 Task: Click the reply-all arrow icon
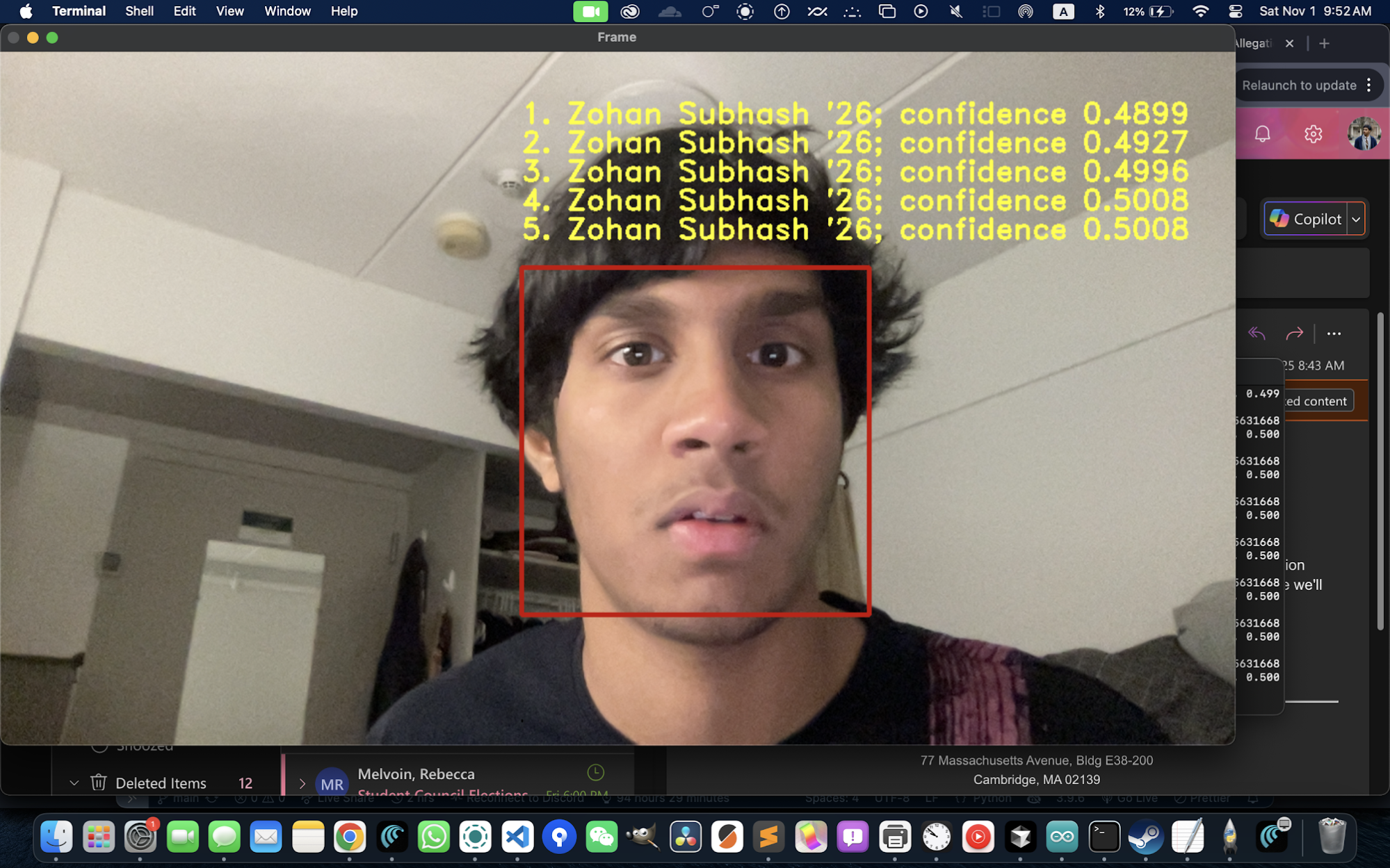1256,334
